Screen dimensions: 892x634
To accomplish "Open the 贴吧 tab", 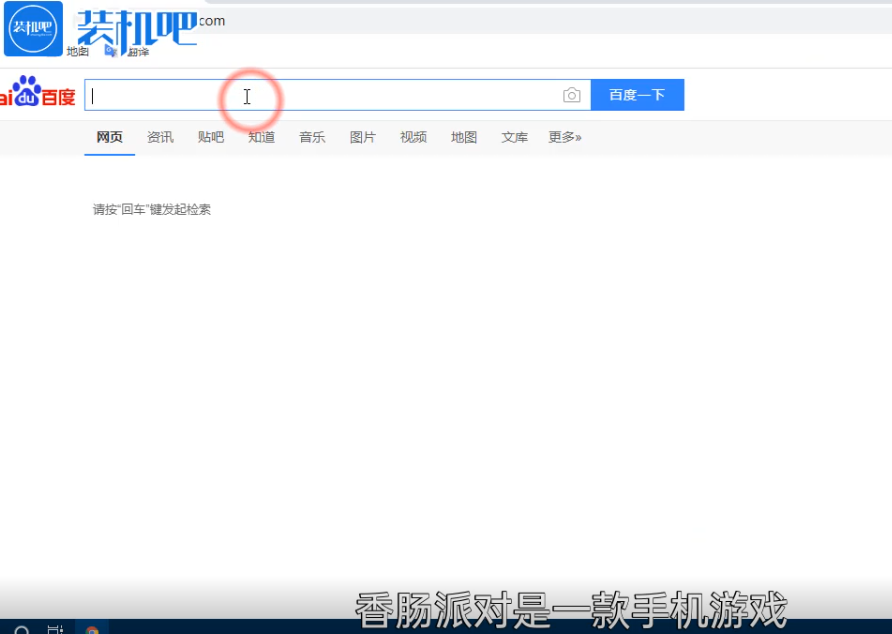I will coord(211,137).
